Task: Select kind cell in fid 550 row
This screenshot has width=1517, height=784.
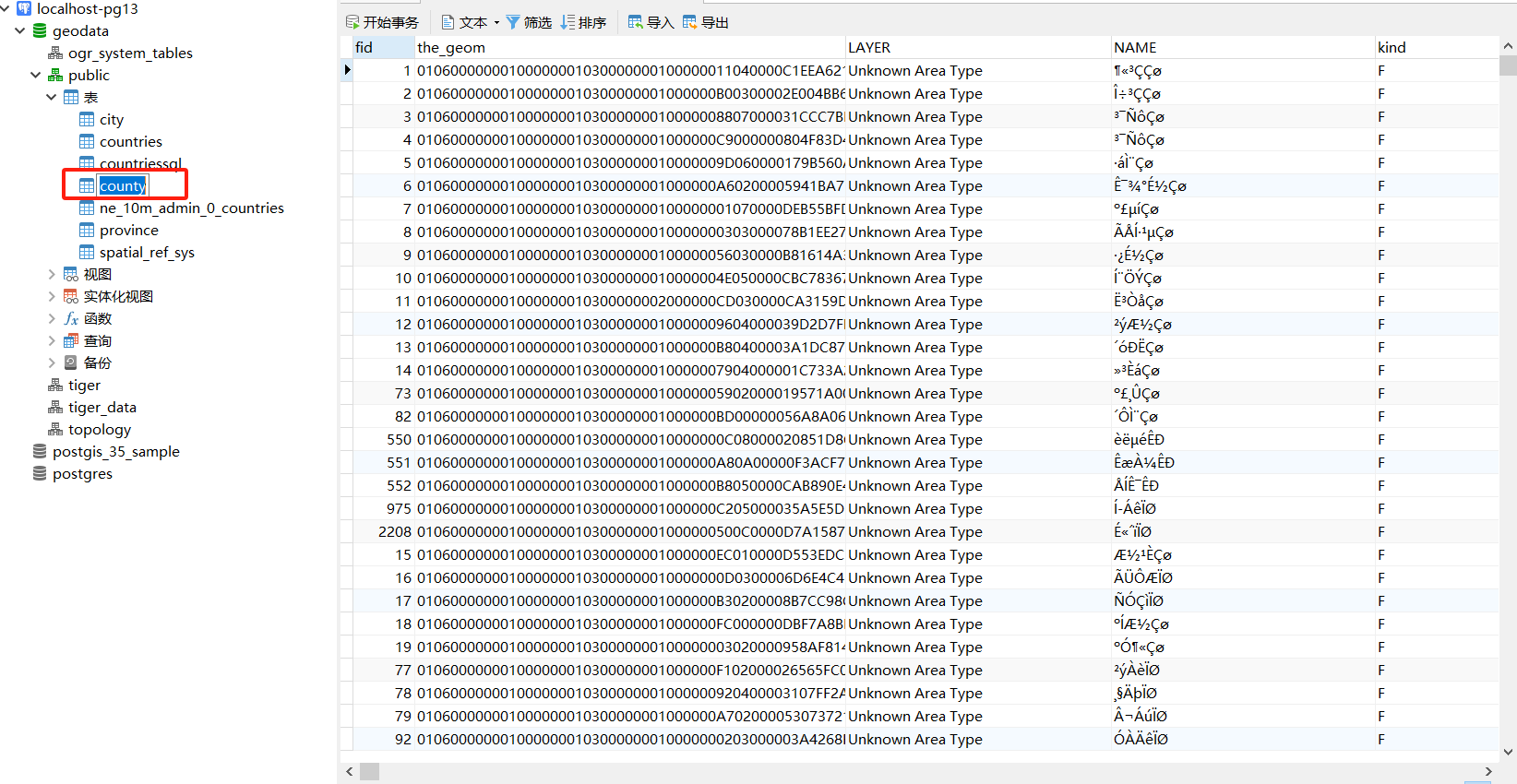Action: 1437,439
